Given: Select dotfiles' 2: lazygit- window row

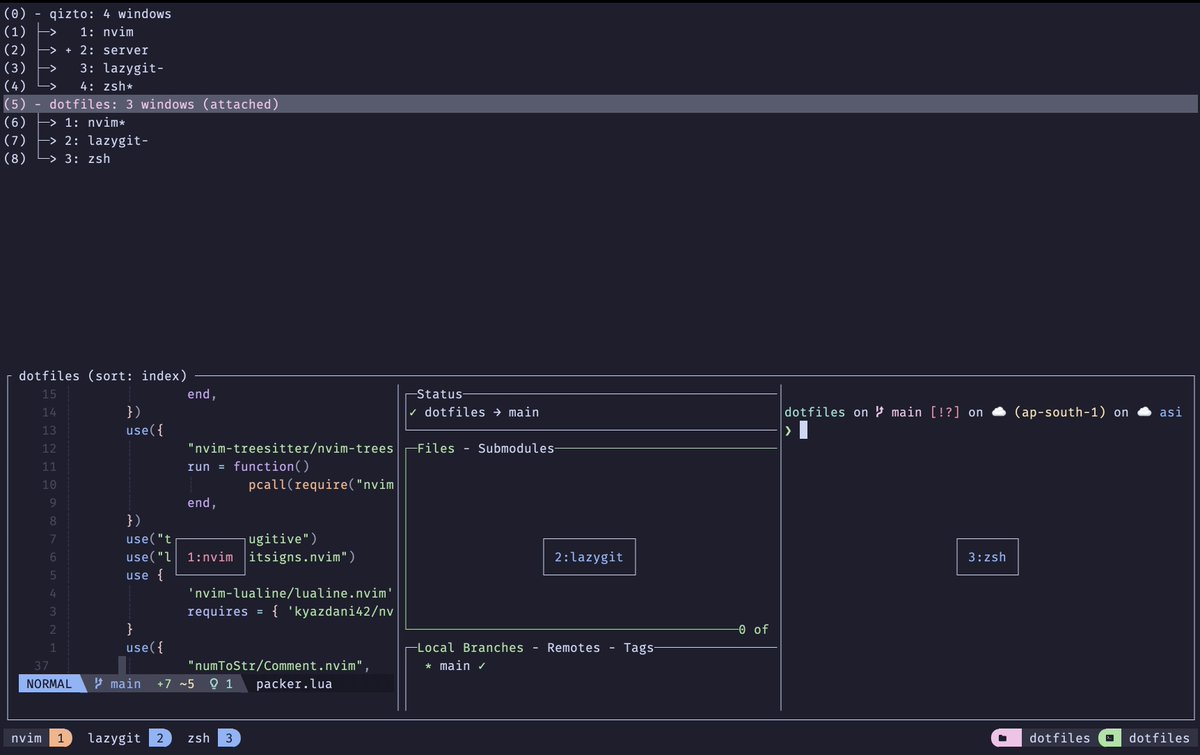Looking at the screenshot, I should (600, 140).
